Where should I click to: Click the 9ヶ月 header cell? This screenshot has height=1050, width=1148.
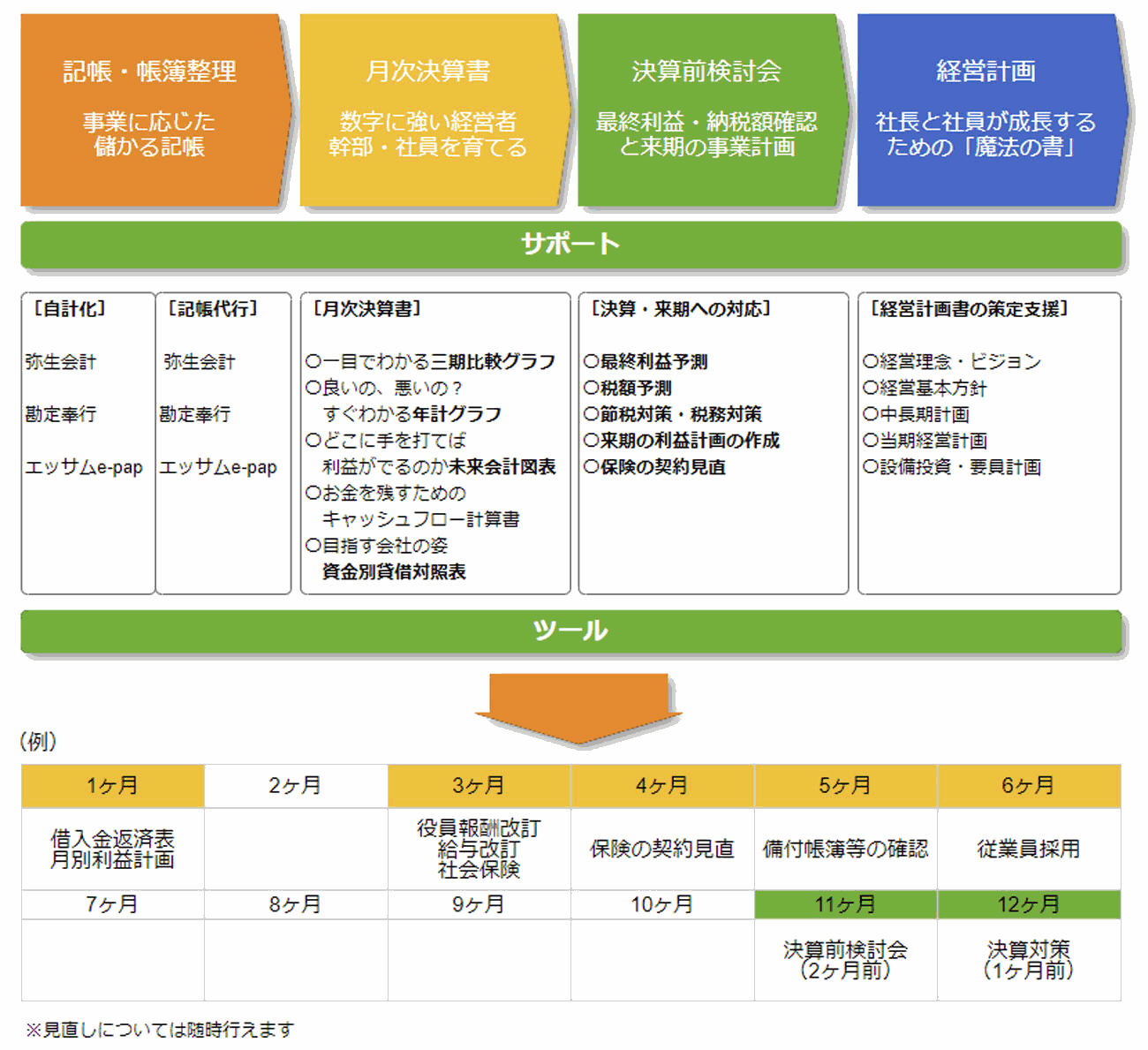480,905
